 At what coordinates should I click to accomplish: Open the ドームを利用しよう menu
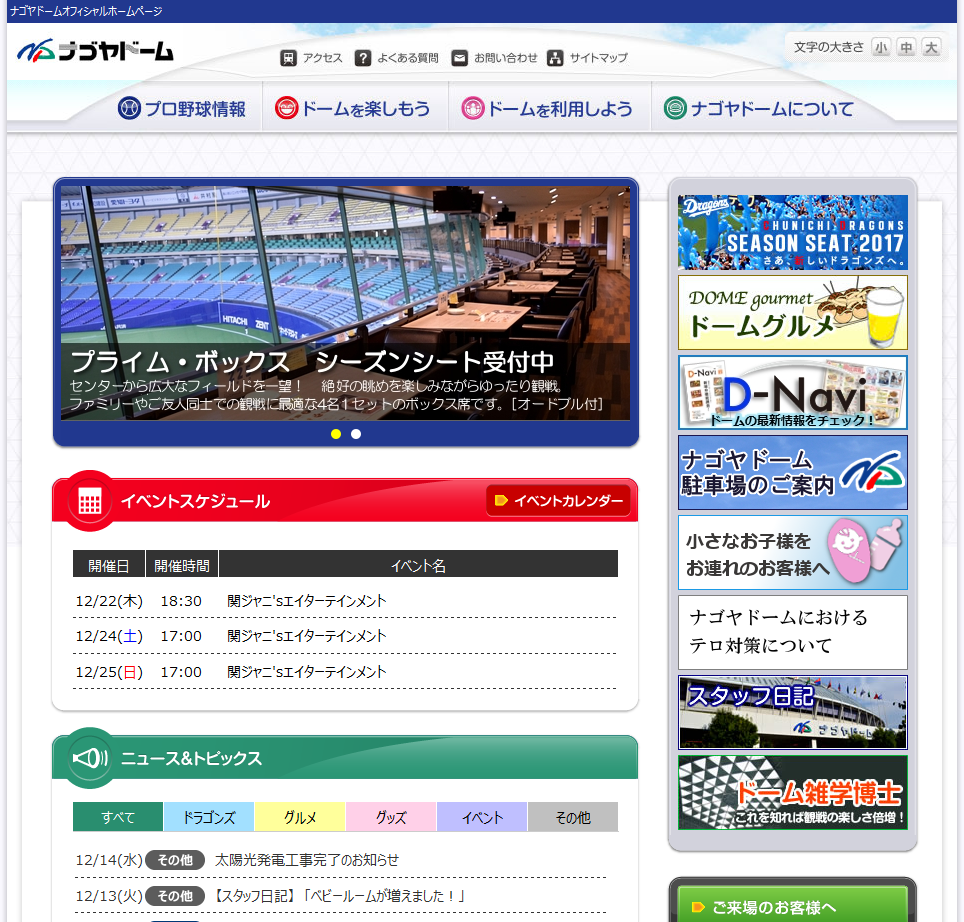(x=547, y=109)
